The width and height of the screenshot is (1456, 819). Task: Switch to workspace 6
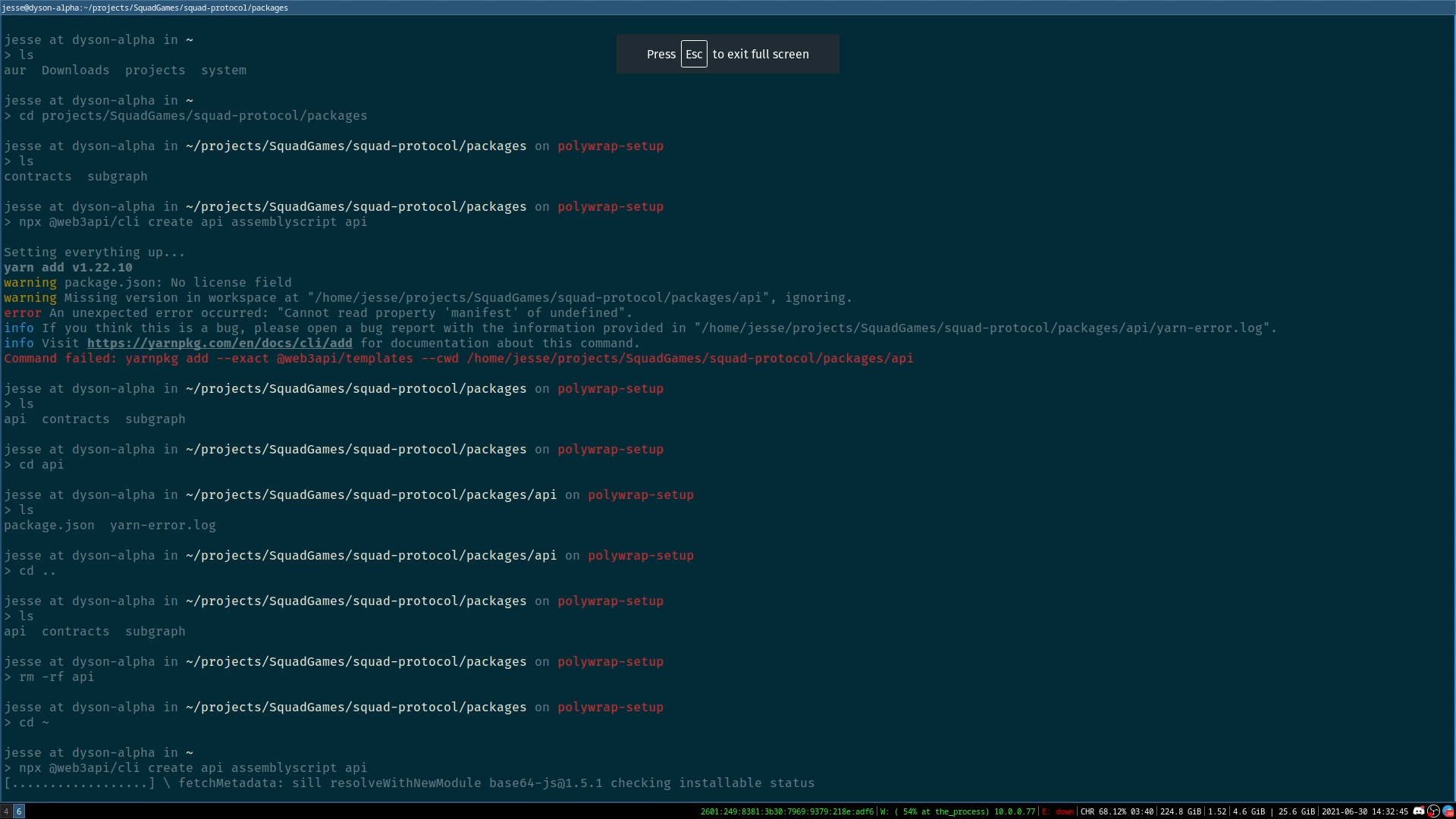click(x=19, y=811)
